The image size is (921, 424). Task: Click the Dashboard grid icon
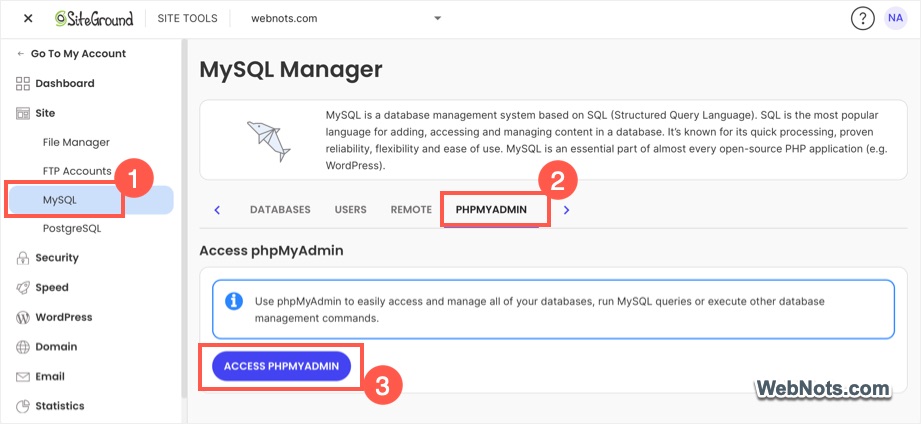(22, 83)
